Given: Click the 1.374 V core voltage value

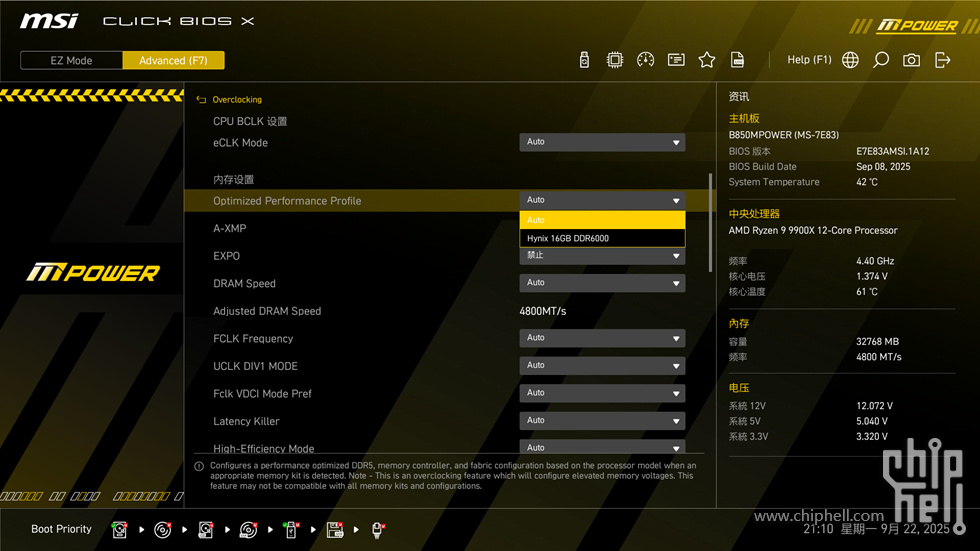Looking at the screenshot, I should [x=871, y=276].
